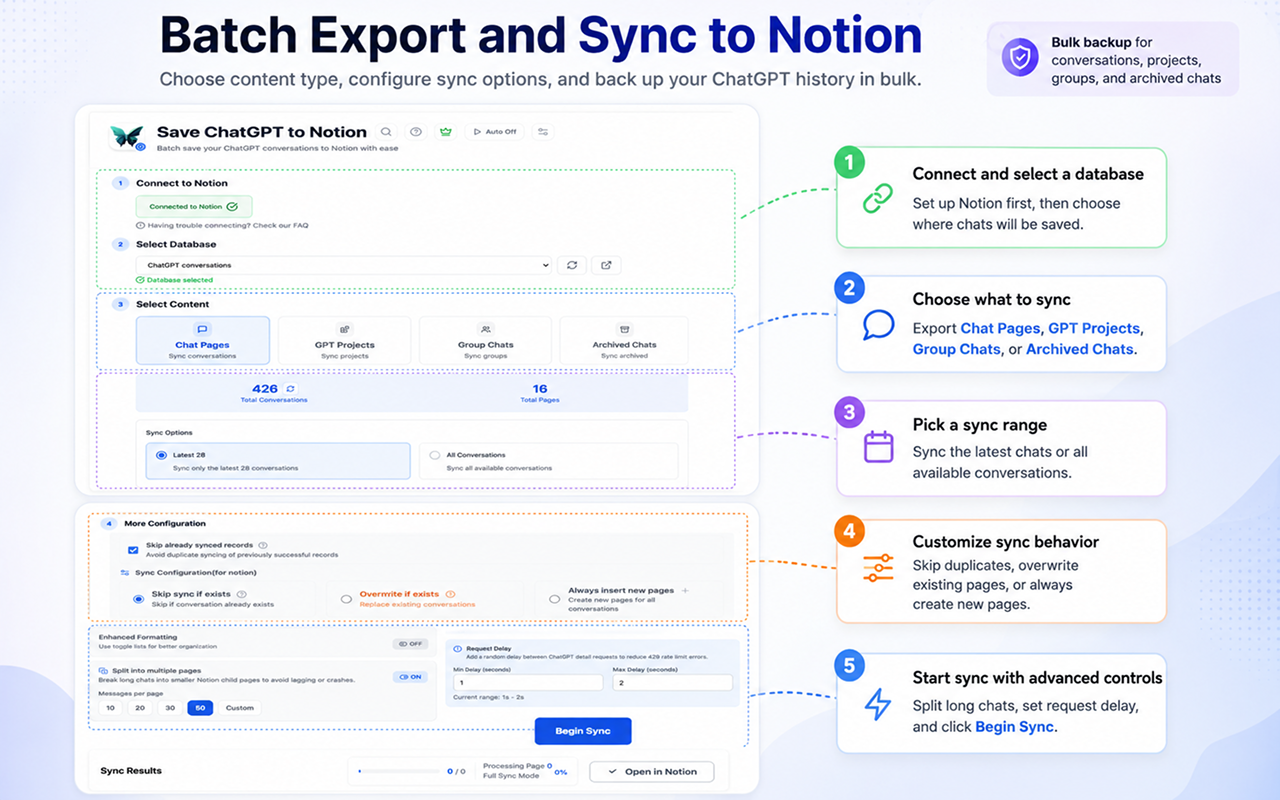Click the butterfly app logo
This screenshot has width=1280, height=800.
127,137
